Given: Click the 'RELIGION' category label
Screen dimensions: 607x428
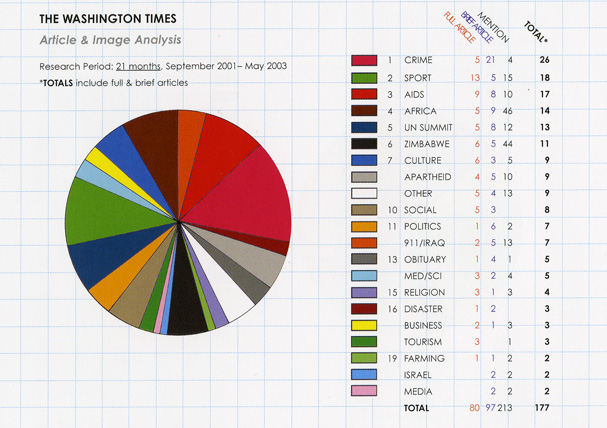Looking at the screenshot, I should coord(424,293).
